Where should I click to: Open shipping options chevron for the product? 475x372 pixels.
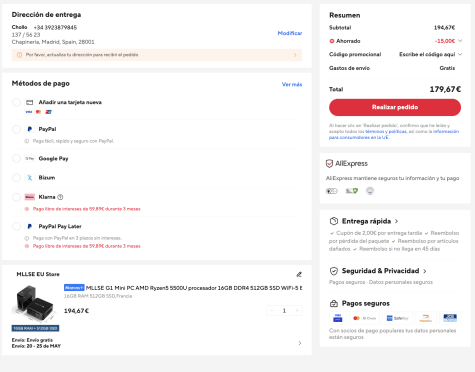click(300, 343)
